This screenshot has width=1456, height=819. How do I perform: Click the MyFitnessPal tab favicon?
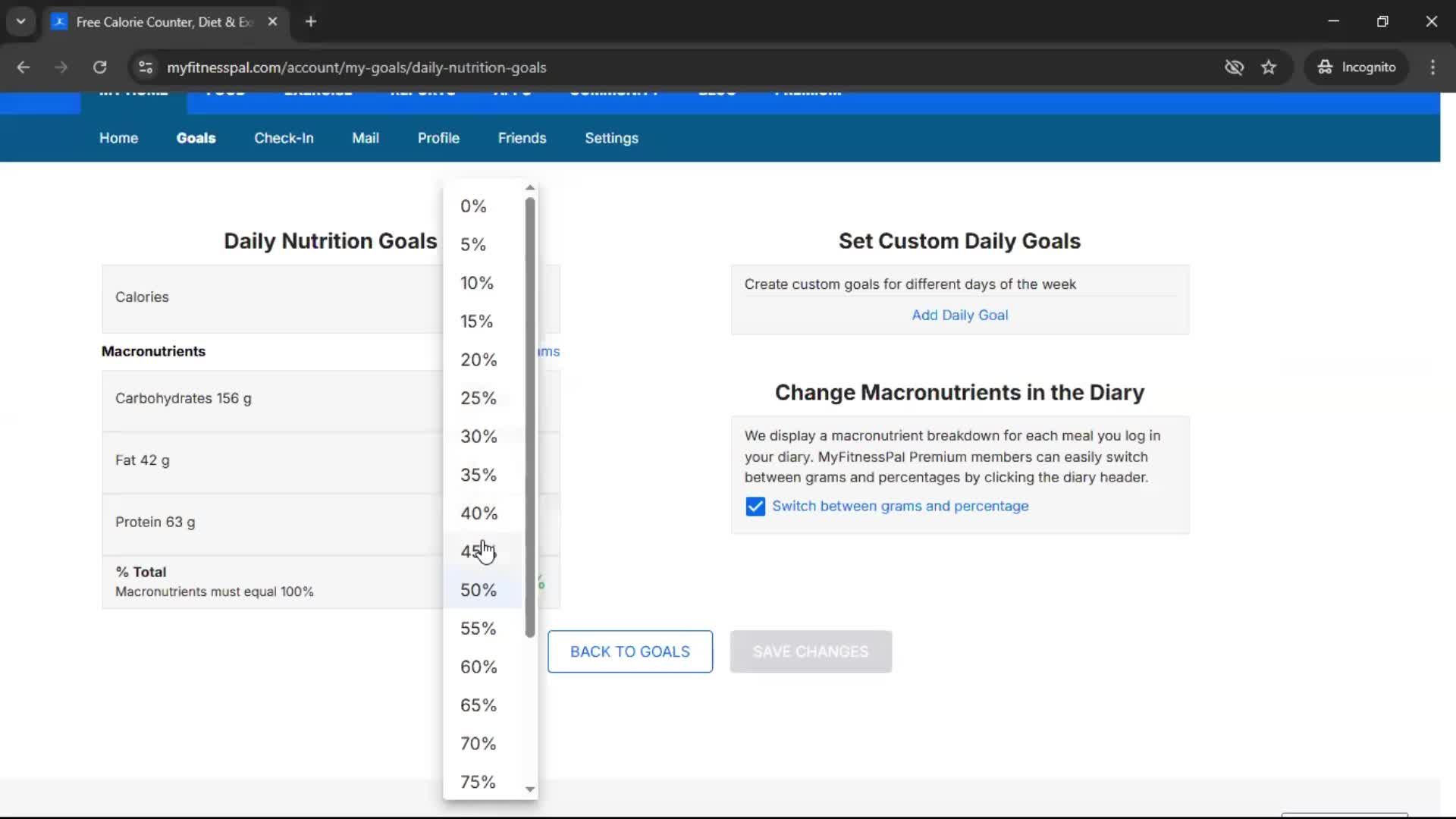(59, 22)
